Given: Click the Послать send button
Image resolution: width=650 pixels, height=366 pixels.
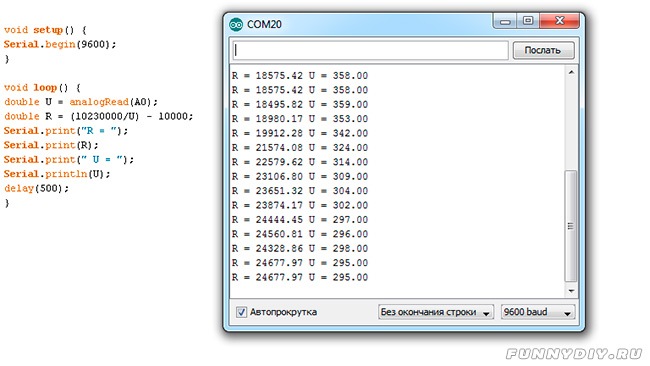Looking at the screenshot, I should pyautogui.click(x=543, y=50).
